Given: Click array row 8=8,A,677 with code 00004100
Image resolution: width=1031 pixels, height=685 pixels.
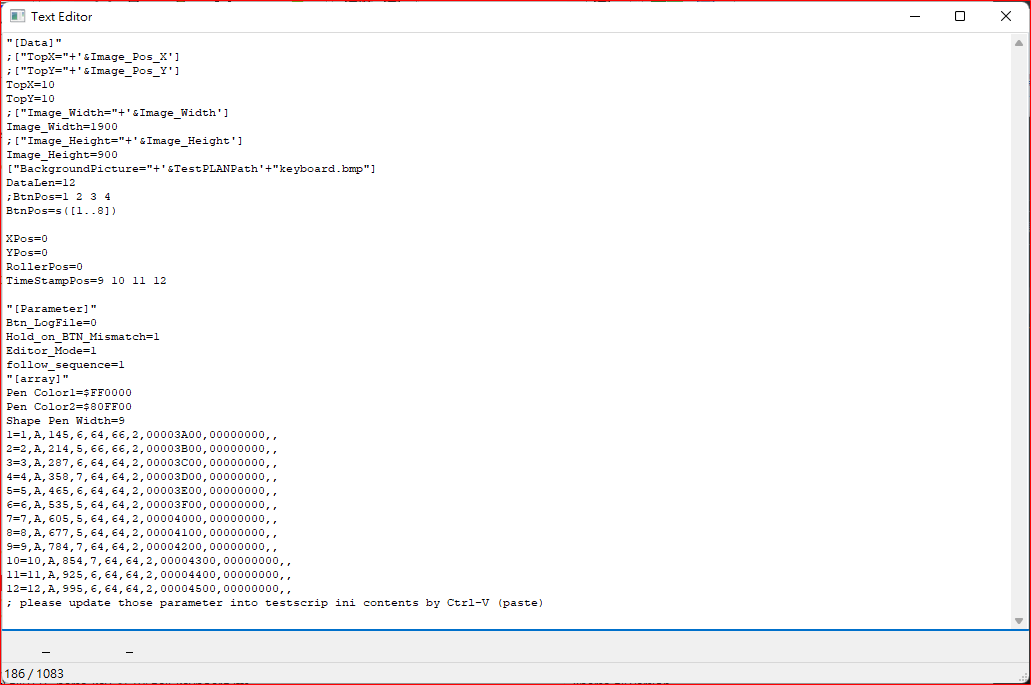Looking at the screenshot, I should tap(142, 532).
